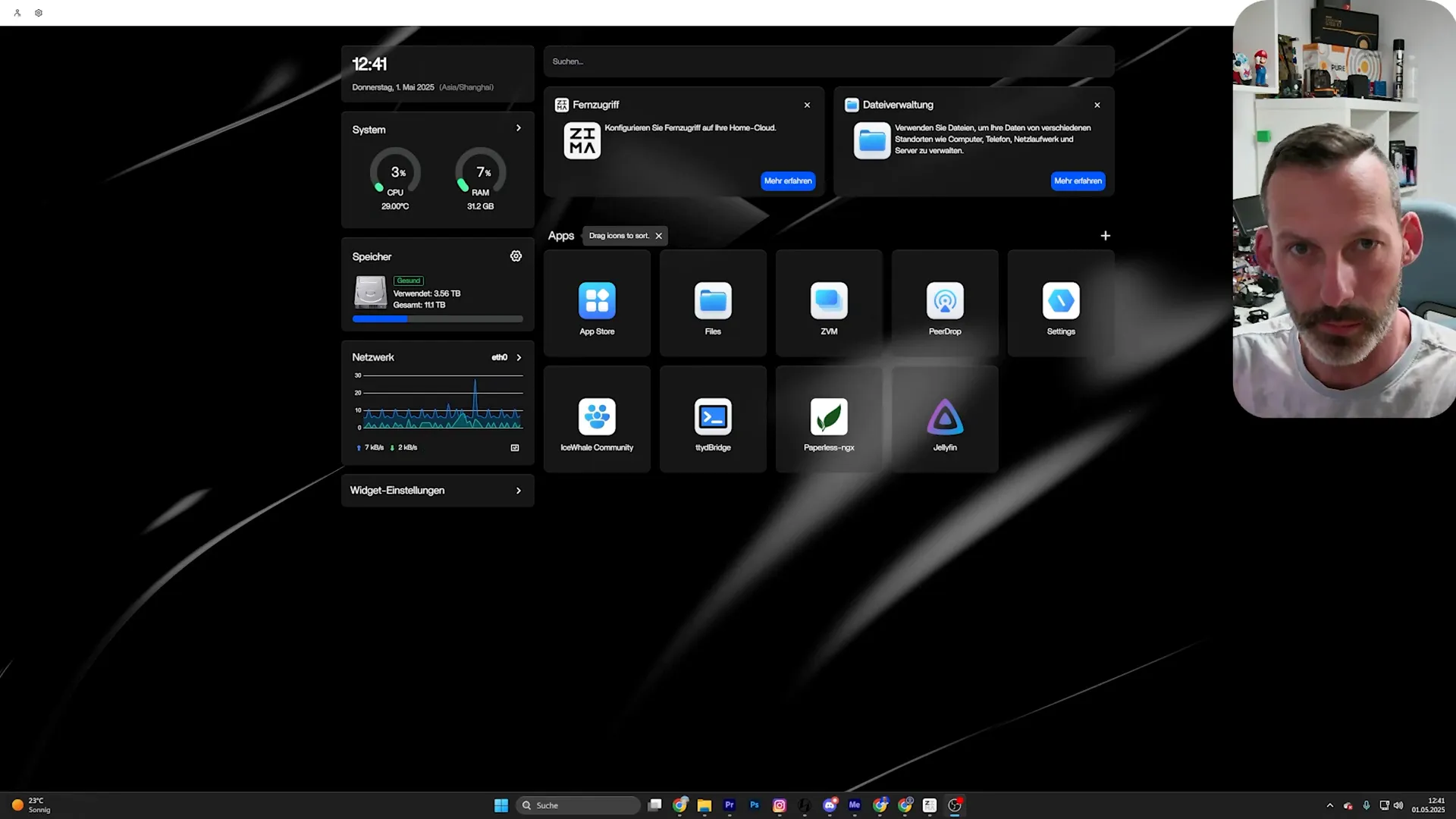1456x819 pixels.
Task: Click the '31.2 GB' RAM value
Action: coord(480,206)
